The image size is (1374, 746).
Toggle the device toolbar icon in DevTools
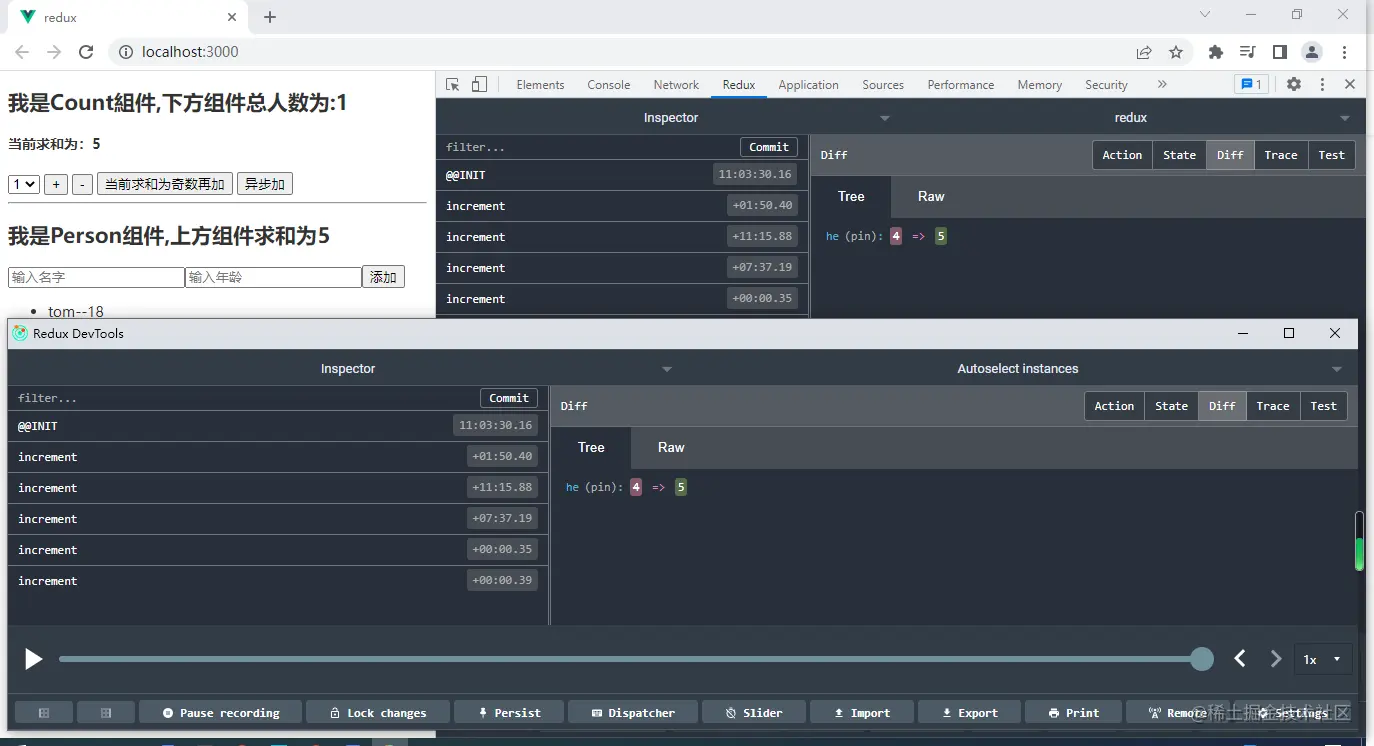click(x=479, y=85)
